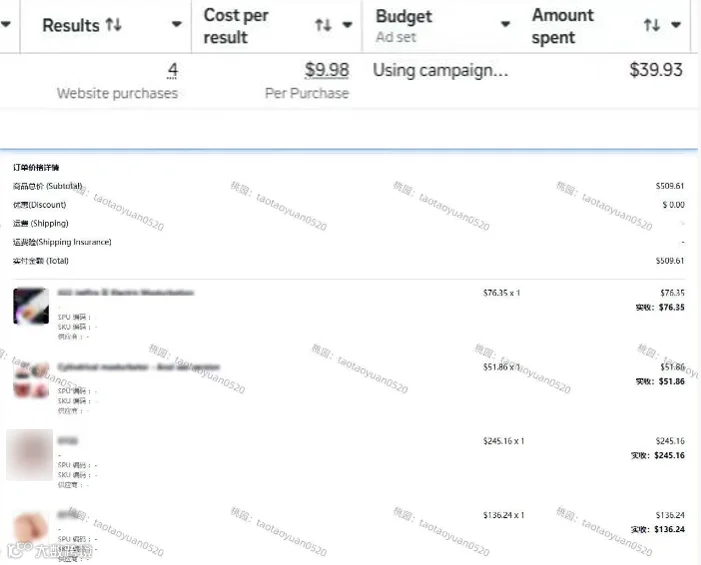Click the 4 website purchases result

click(173, 70)
